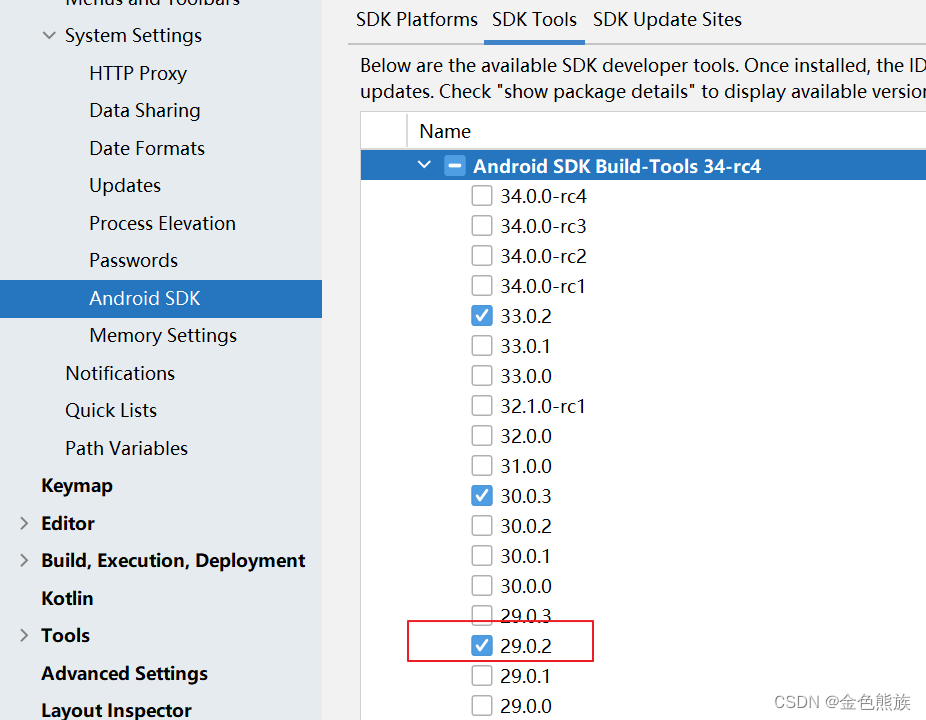
Task: Open Advanced Settings page
Action: 125,673
